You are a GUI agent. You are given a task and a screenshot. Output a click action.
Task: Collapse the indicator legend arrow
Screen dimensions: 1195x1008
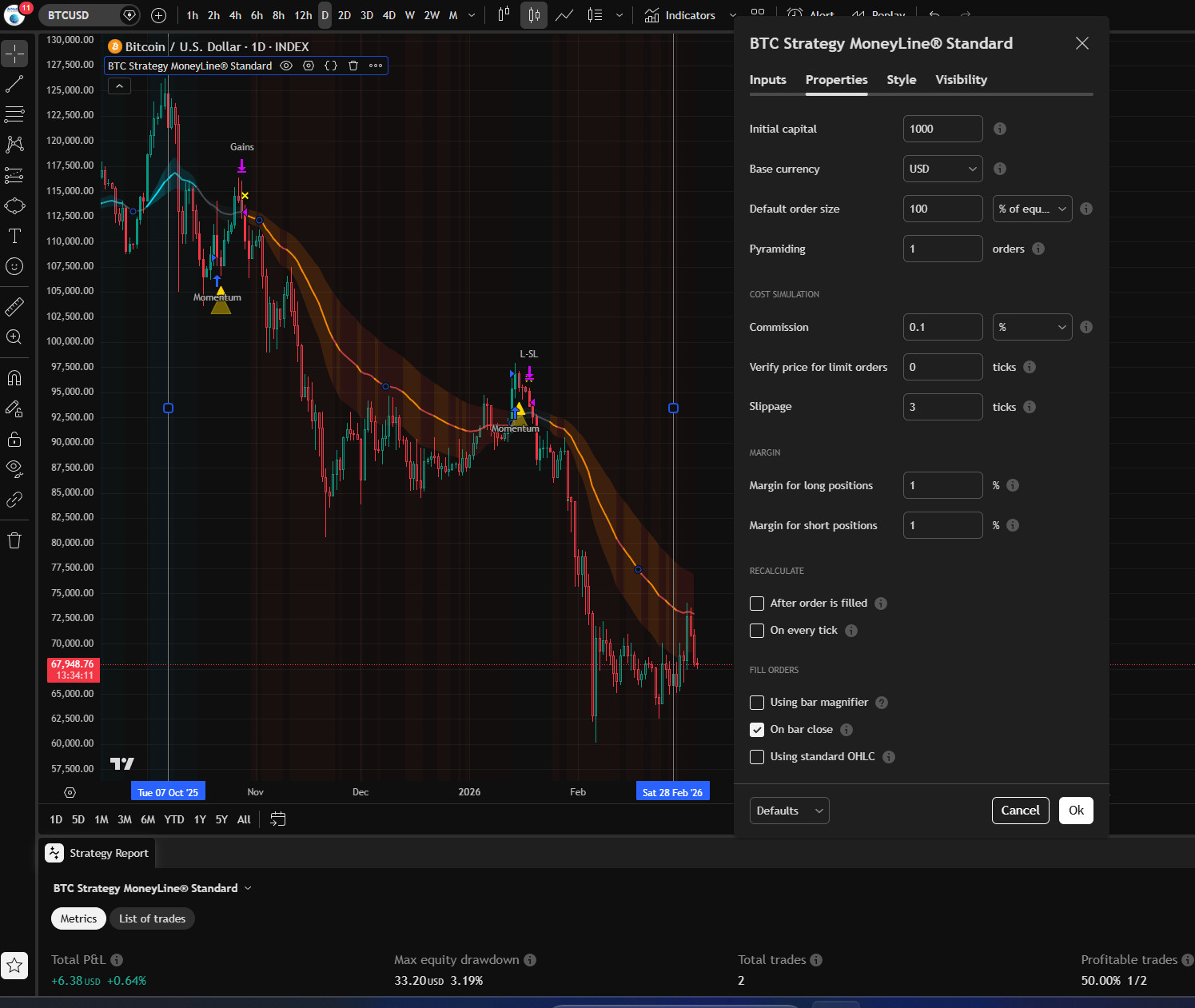(x=119, y=86)
